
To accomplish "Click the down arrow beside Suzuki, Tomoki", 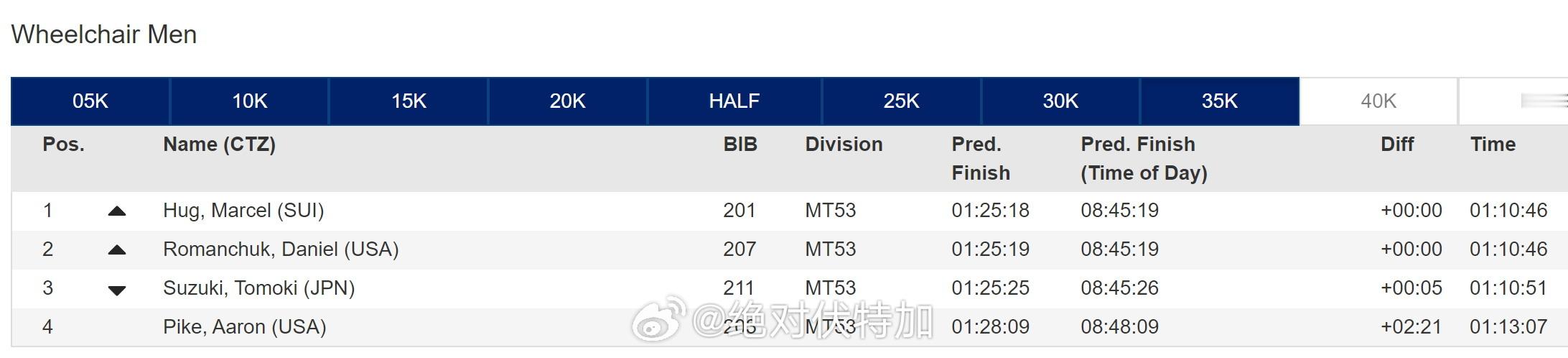I will (x=117, y=290).
